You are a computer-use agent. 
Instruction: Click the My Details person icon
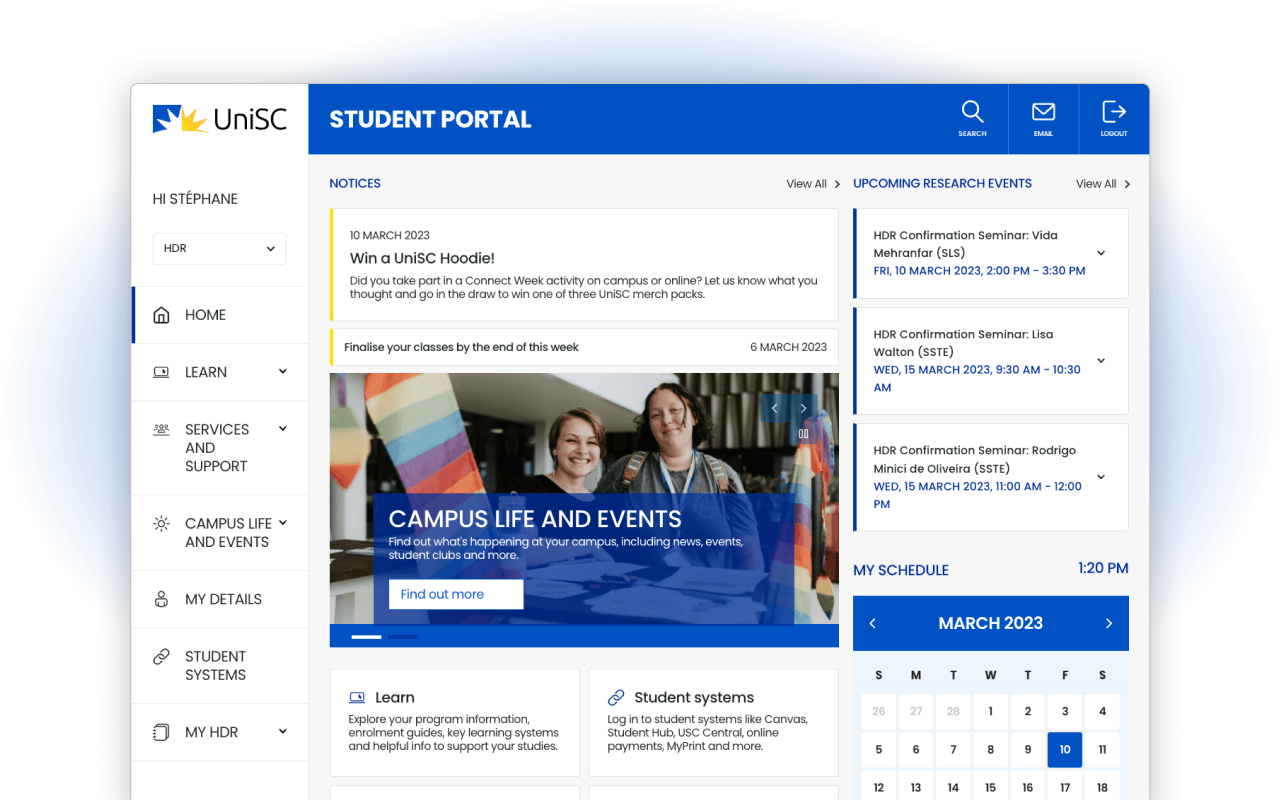[161, 599]
